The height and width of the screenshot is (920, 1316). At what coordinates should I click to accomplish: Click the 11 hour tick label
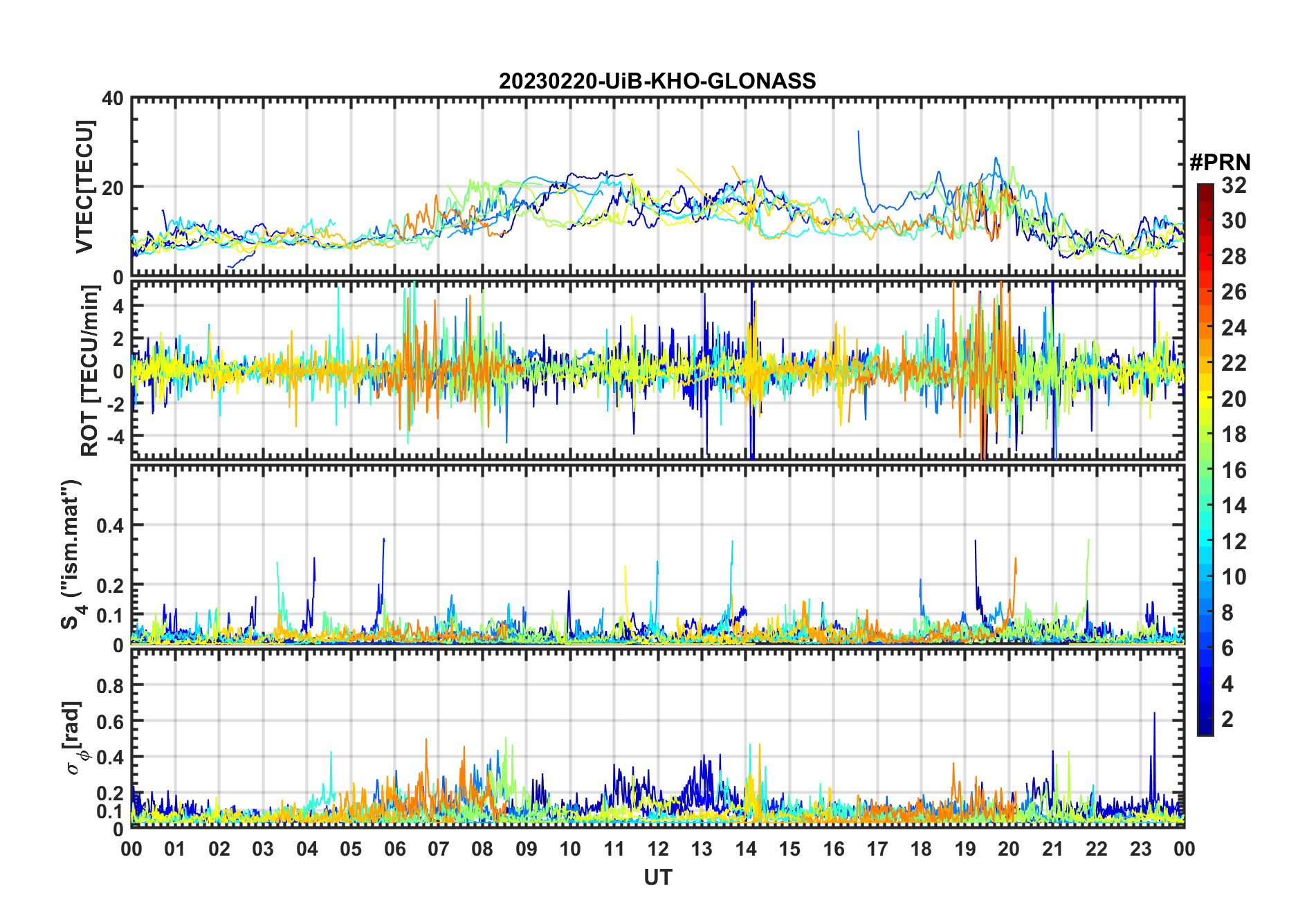[614, 849]
